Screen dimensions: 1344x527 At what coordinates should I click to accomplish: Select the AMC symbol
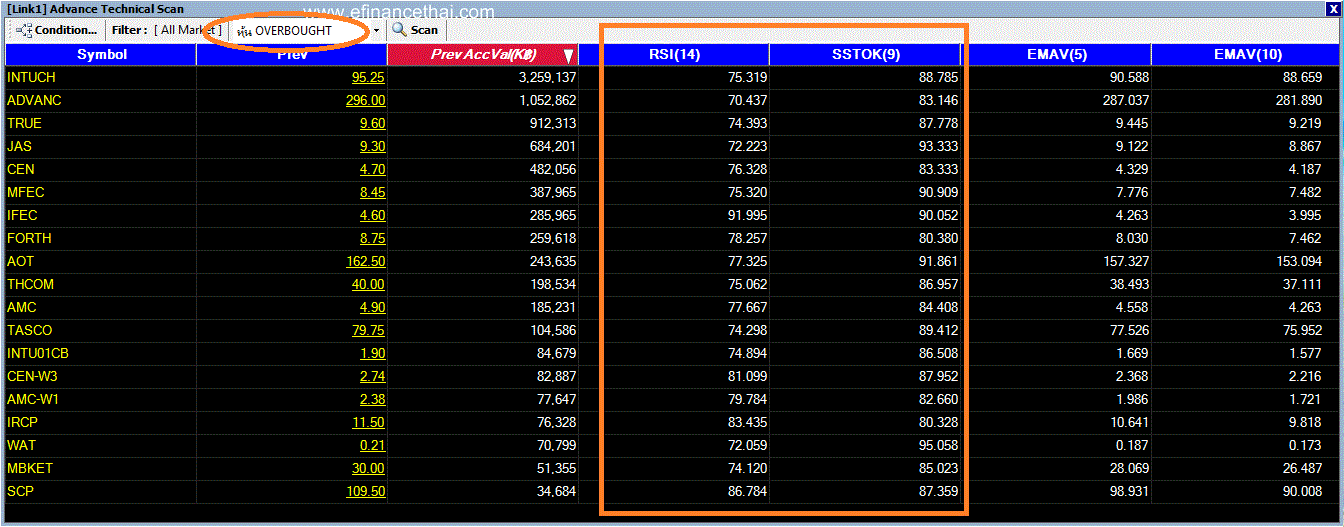coord(22,307)
